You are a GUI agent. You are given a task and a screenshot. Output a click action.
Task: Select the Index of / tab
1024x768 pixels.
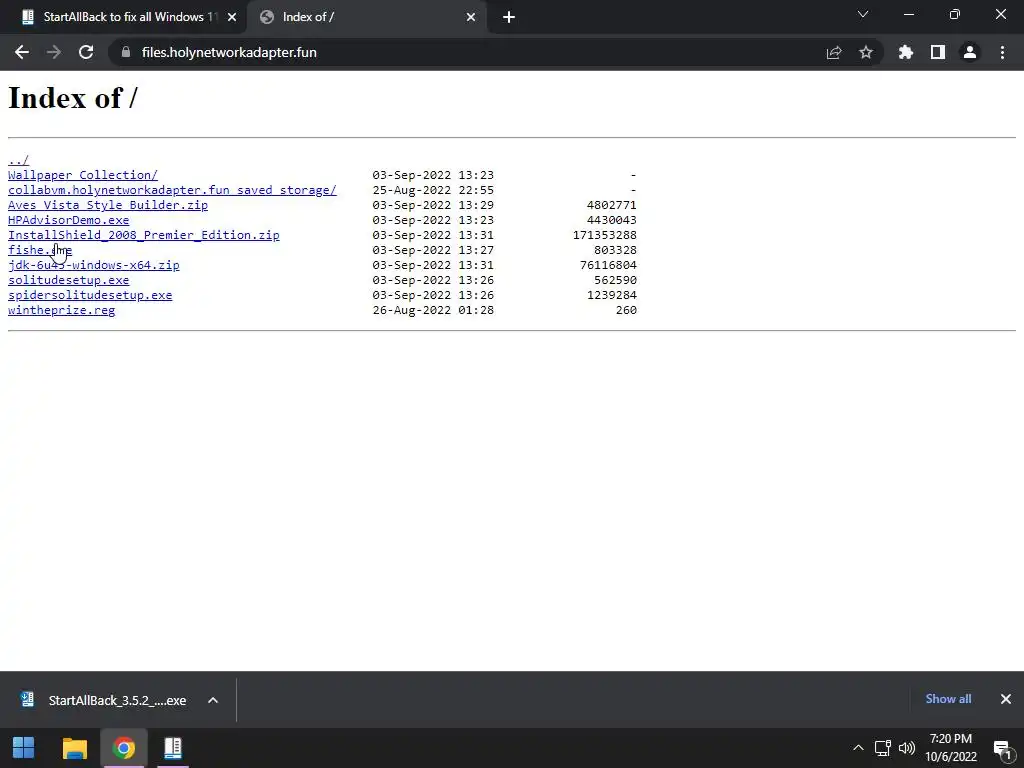coord(366,17)
